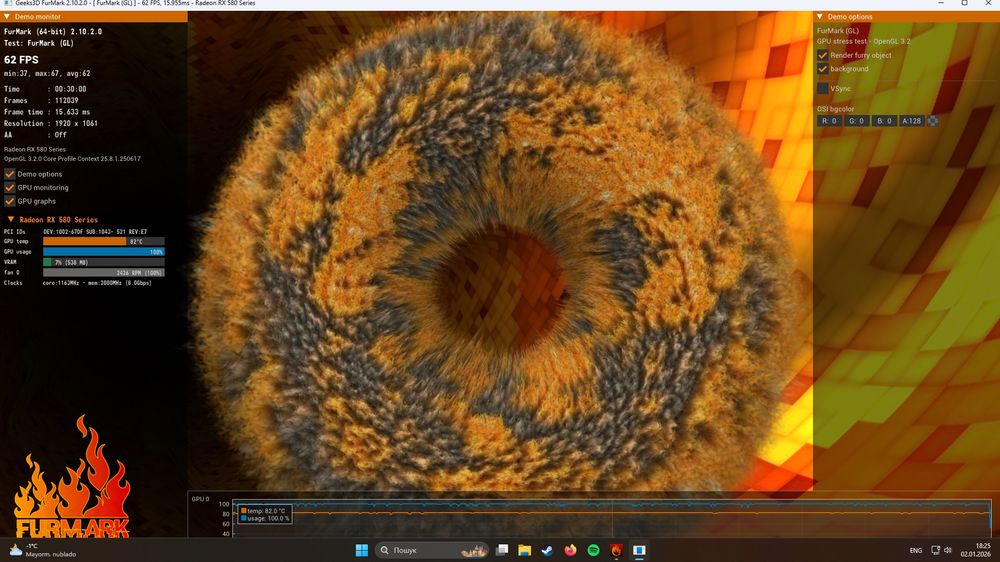Uncheck the background checkbox
Image resolution: width=1000 pixels, height=562 pixels.
[823, 69]
